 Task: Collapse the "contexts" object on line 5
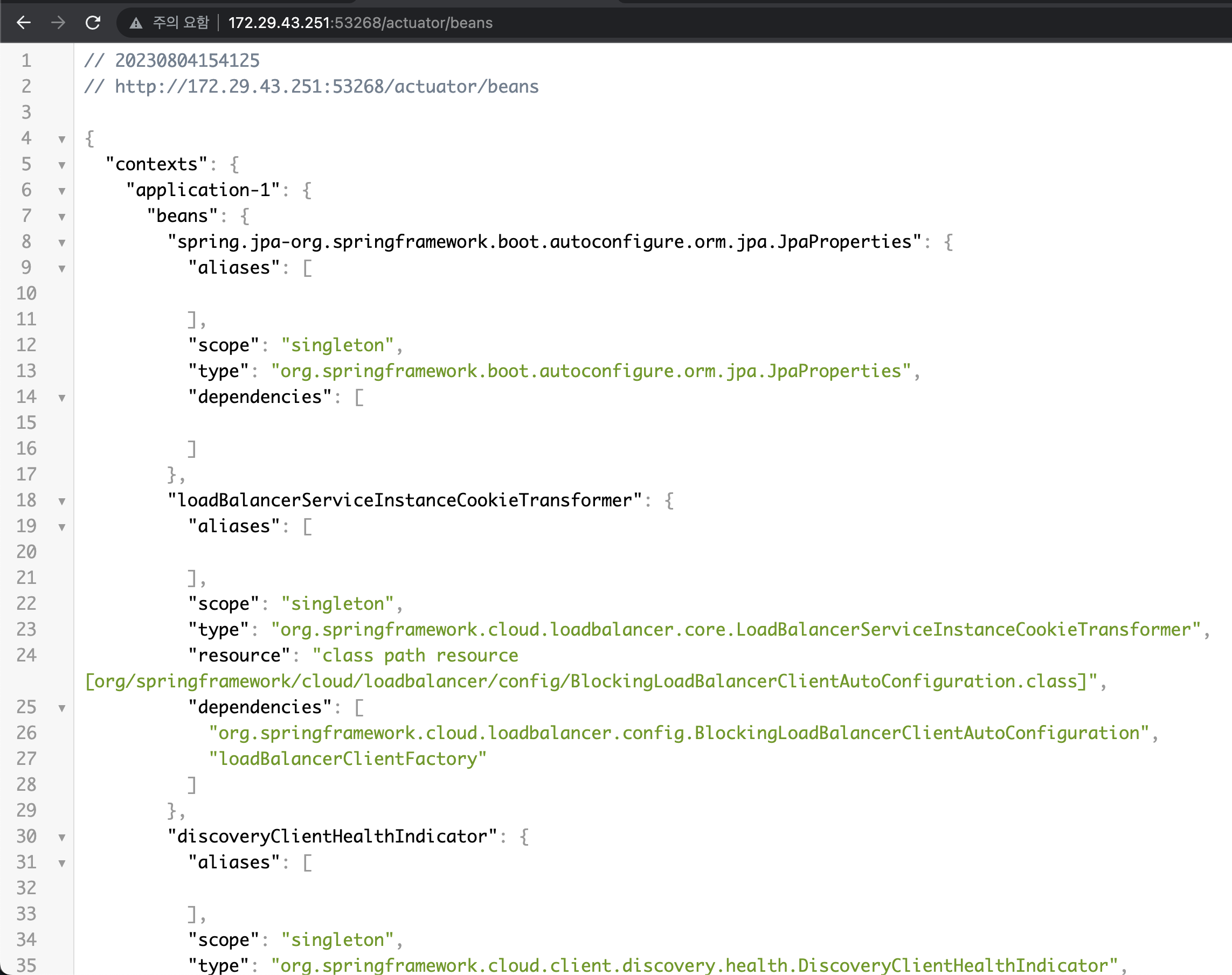click(61, 165)
